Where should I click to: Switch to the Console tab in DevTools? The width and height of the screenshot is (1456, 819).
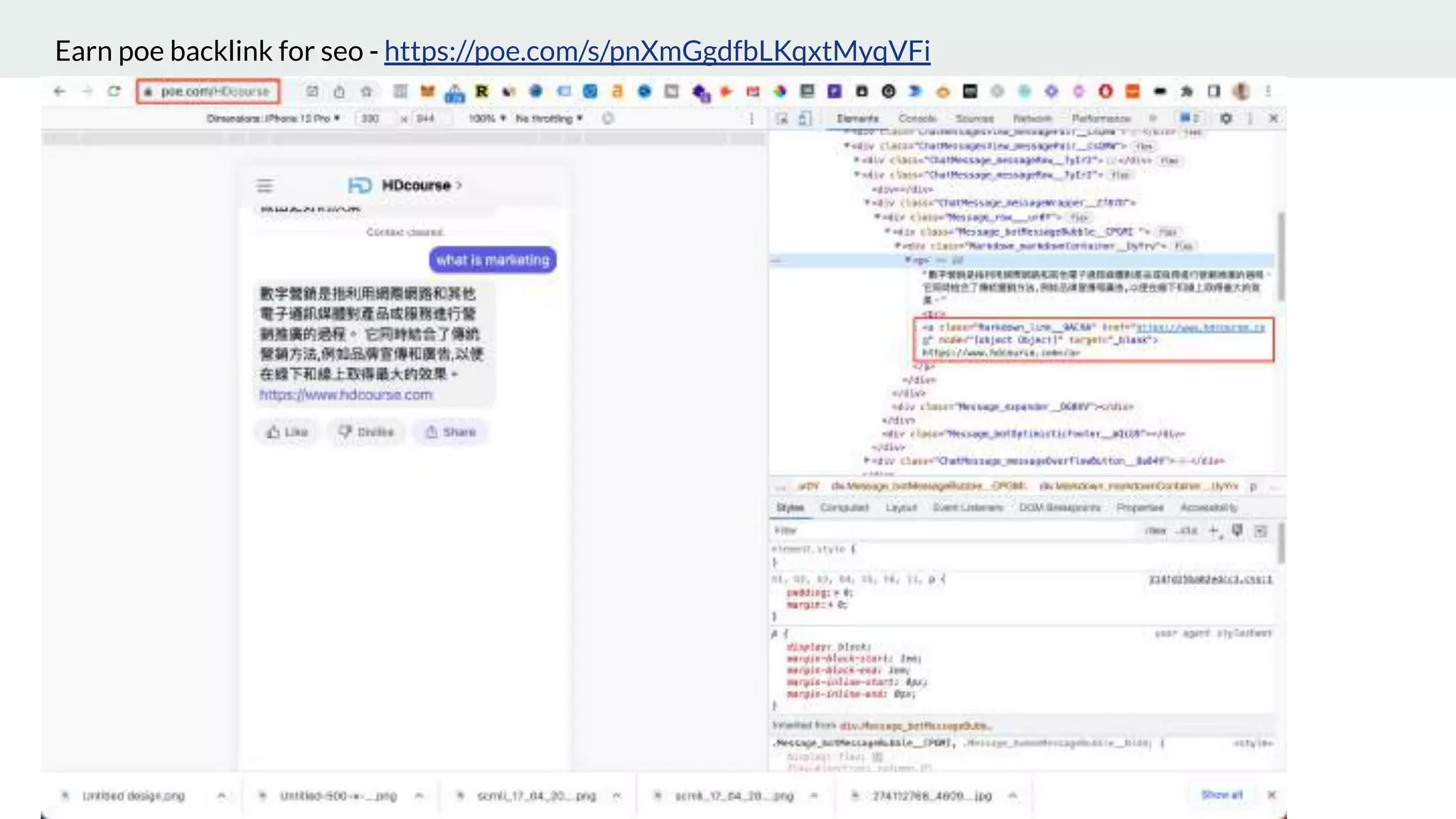click(917, 119)
